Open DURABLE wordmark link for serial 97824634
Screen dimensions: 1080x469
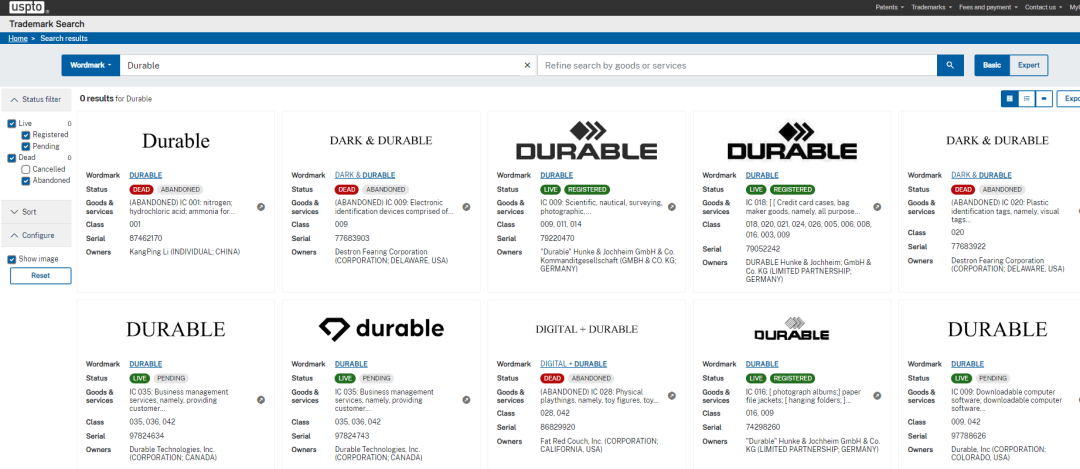[x=145, y=364]
